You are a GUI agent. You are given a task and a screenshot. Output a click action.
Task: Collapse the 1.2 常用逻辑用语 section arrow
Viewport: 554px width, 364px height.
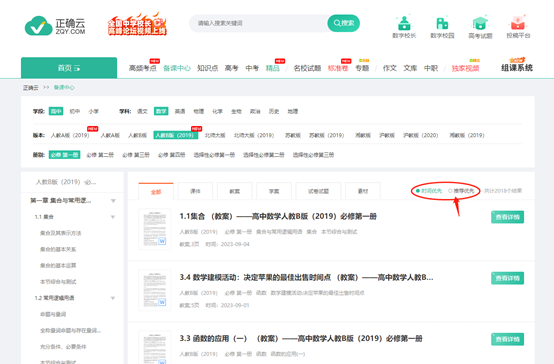click(113, 298)
